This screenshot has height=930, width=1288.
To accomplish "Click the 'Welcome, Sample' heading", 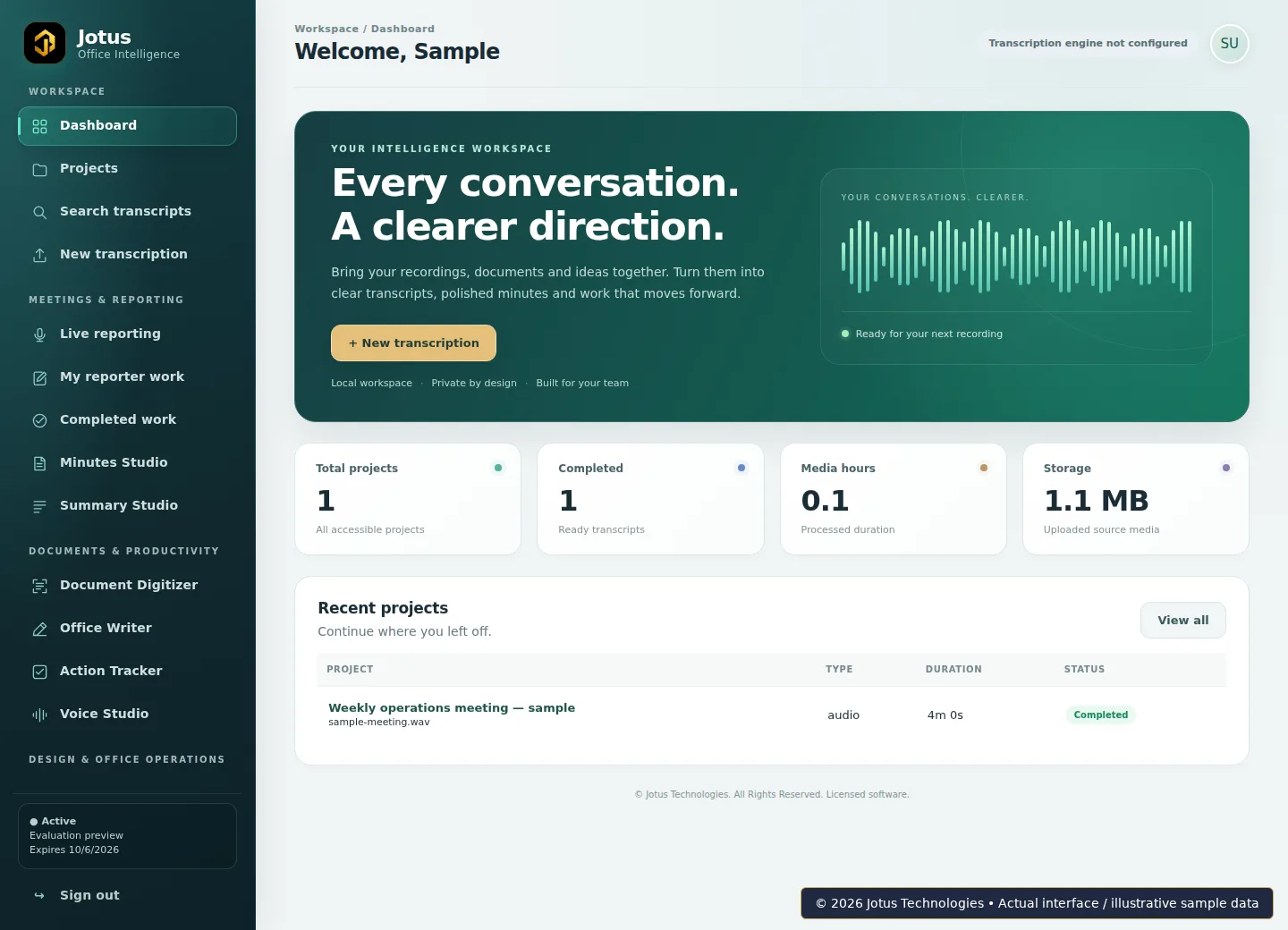I will (397, 51).
